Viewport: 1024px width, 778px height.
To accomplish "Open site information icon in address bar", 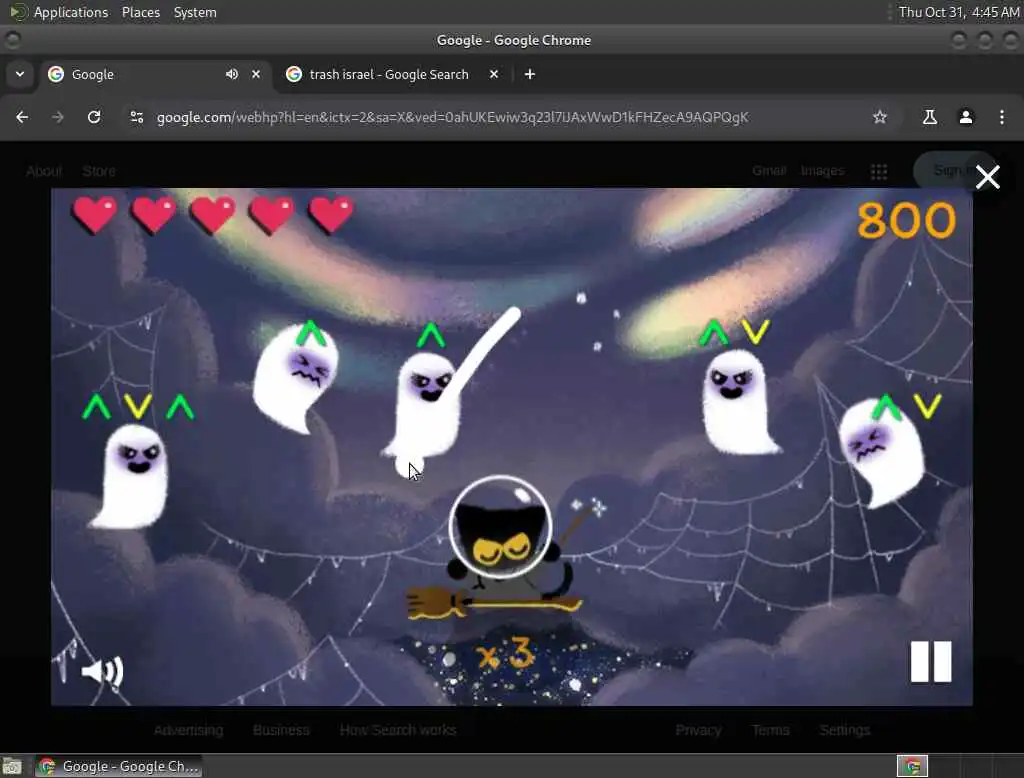I will 136,117.
